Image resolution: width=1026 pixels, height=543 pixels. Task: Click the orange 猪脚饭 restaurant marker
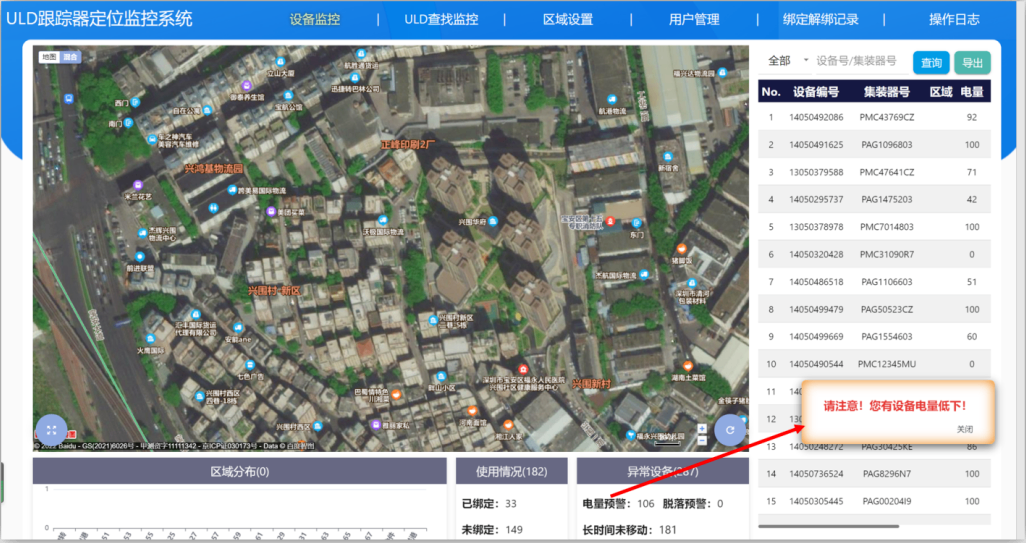(681, 249)
